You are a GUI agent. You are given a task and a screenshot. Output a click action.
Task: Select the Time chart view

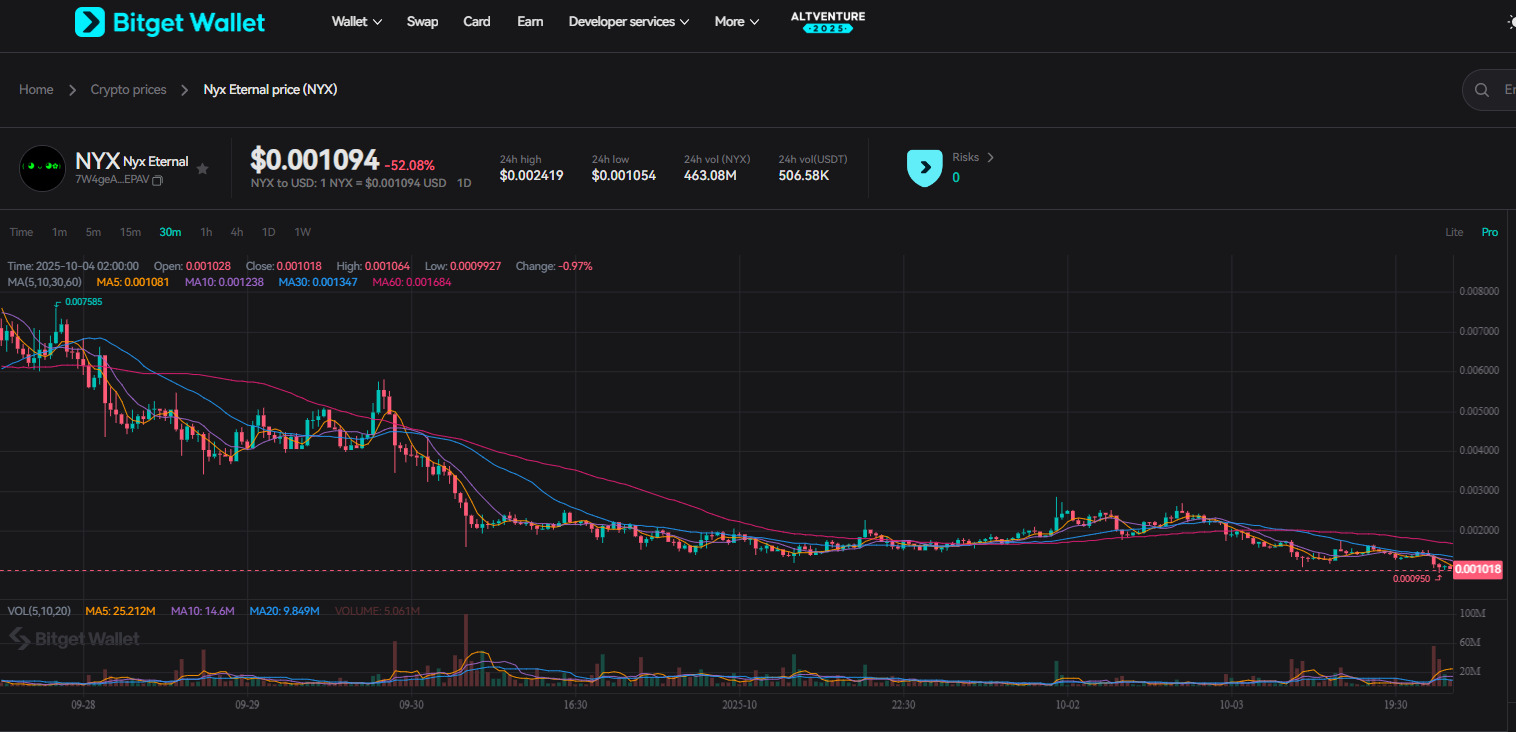click(x=21, y=232)
